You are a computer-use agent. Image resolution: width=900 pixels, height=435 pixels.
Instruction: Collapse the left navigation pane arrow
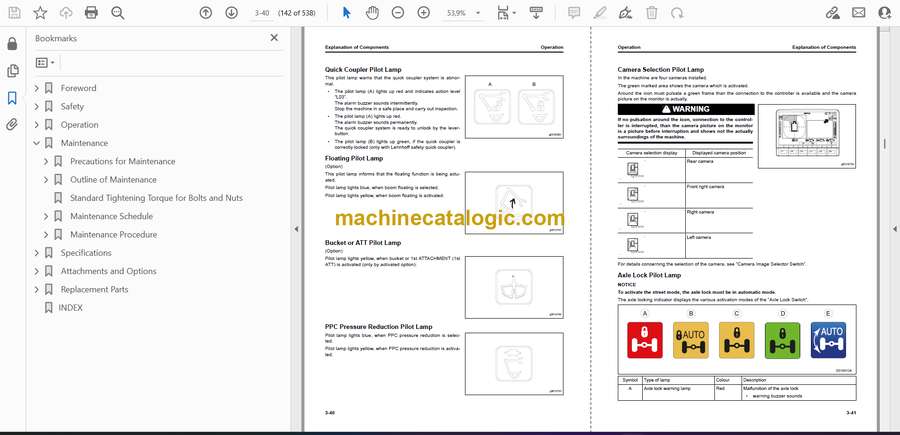pyautogui.click(x=296, y=229)
